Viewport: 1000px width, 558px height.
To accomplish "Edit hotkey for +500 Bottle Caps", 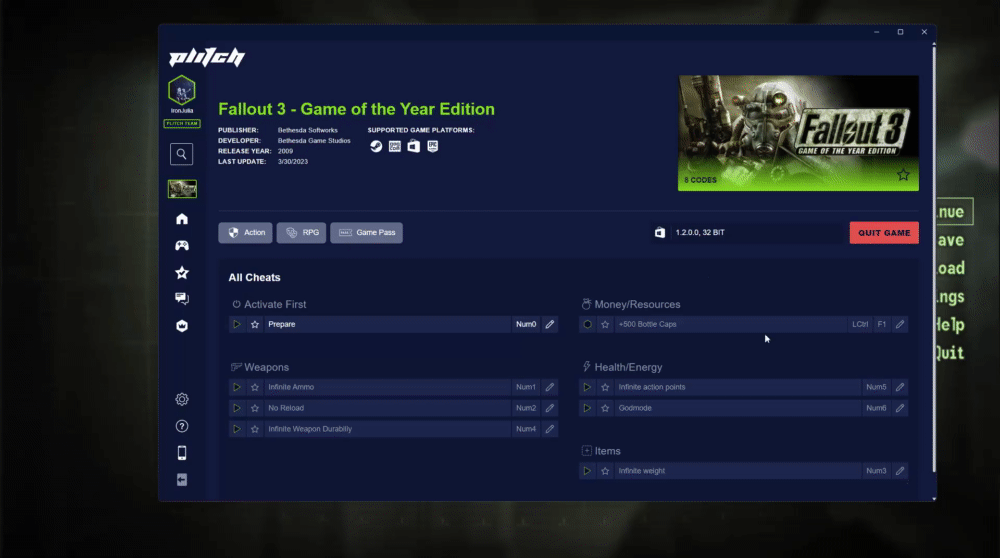I will pos(900,324).
